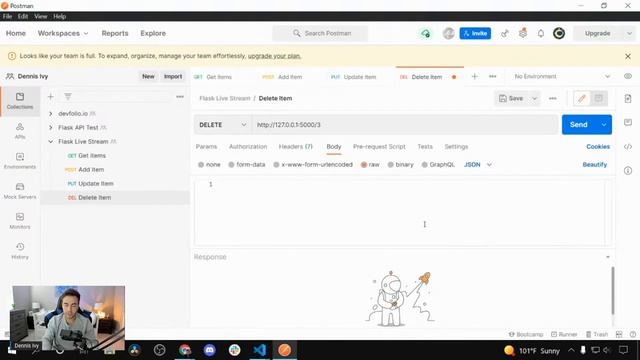Click the environment quick look eye icon
The image size is (640, 360).
pyautogui.click(x=628, y=76)
